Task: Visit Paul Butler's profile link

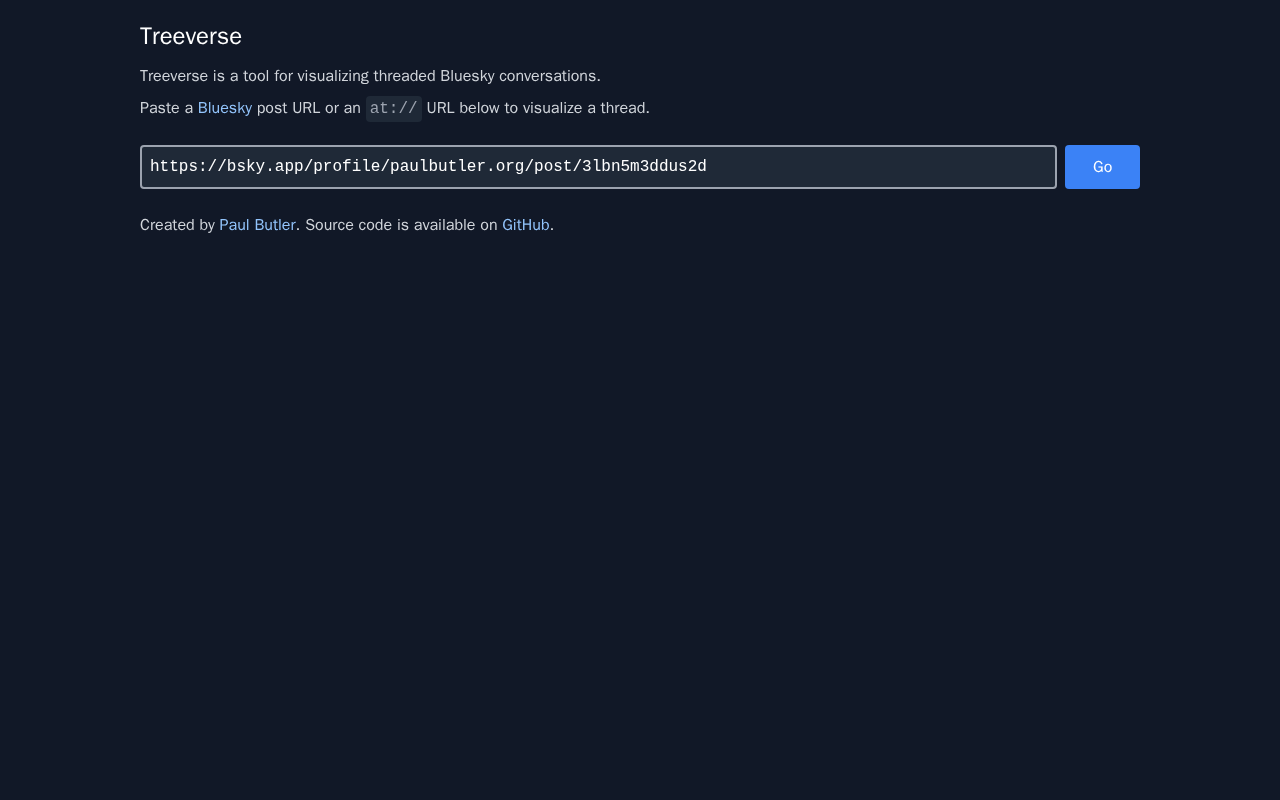Action: coord(257,225)
